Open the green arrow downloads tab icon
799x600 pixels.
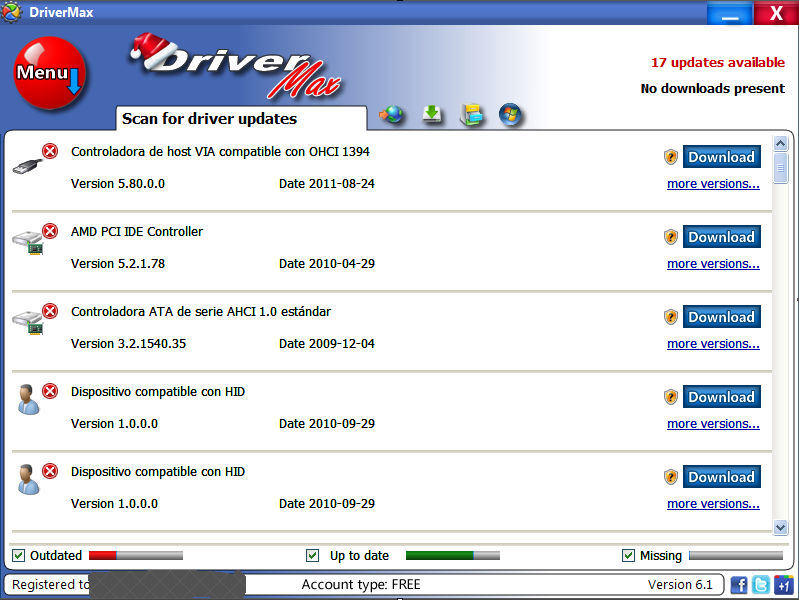[x=432, y=114]
